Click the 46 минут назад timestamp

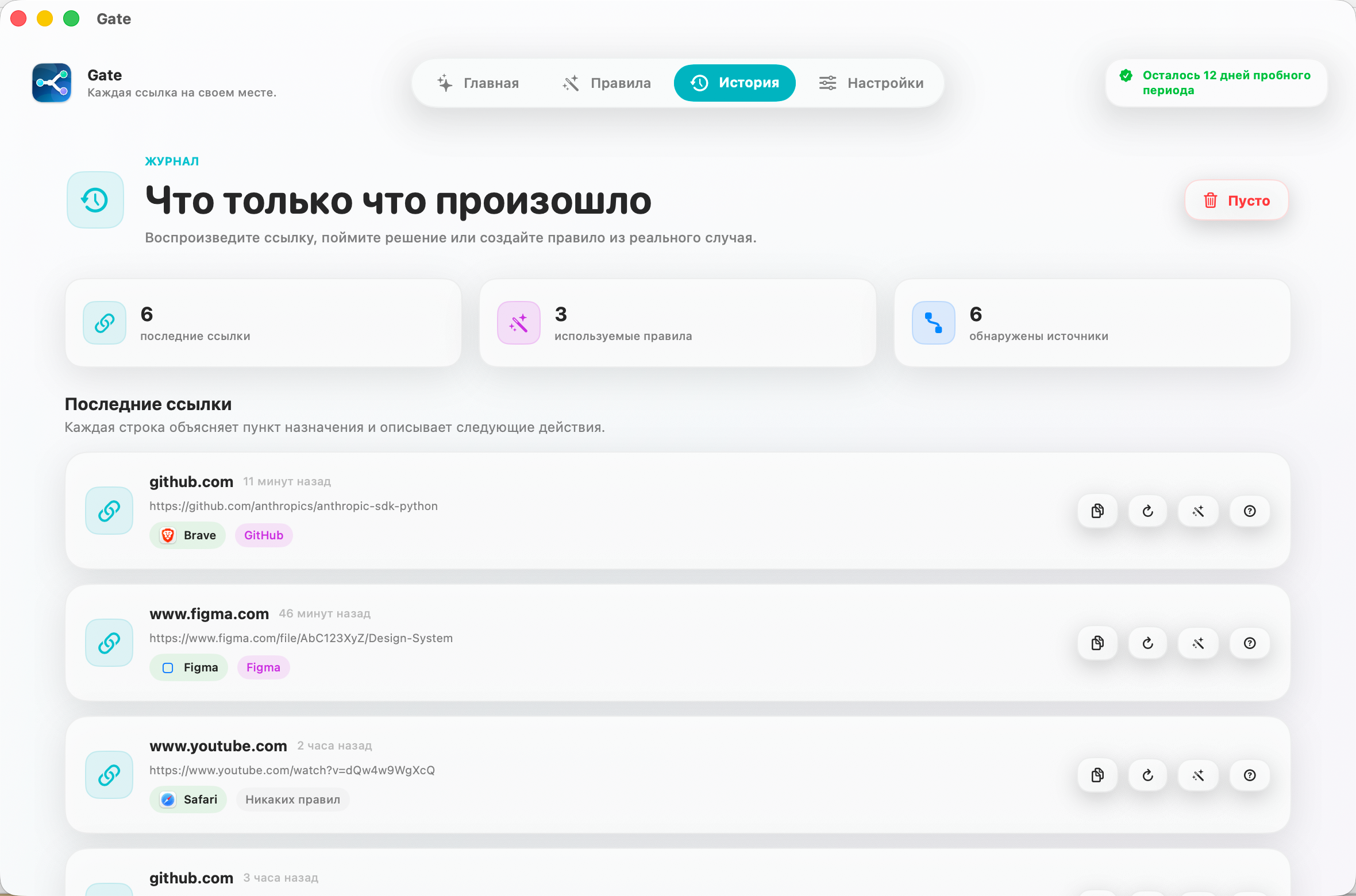click(325, 614)
